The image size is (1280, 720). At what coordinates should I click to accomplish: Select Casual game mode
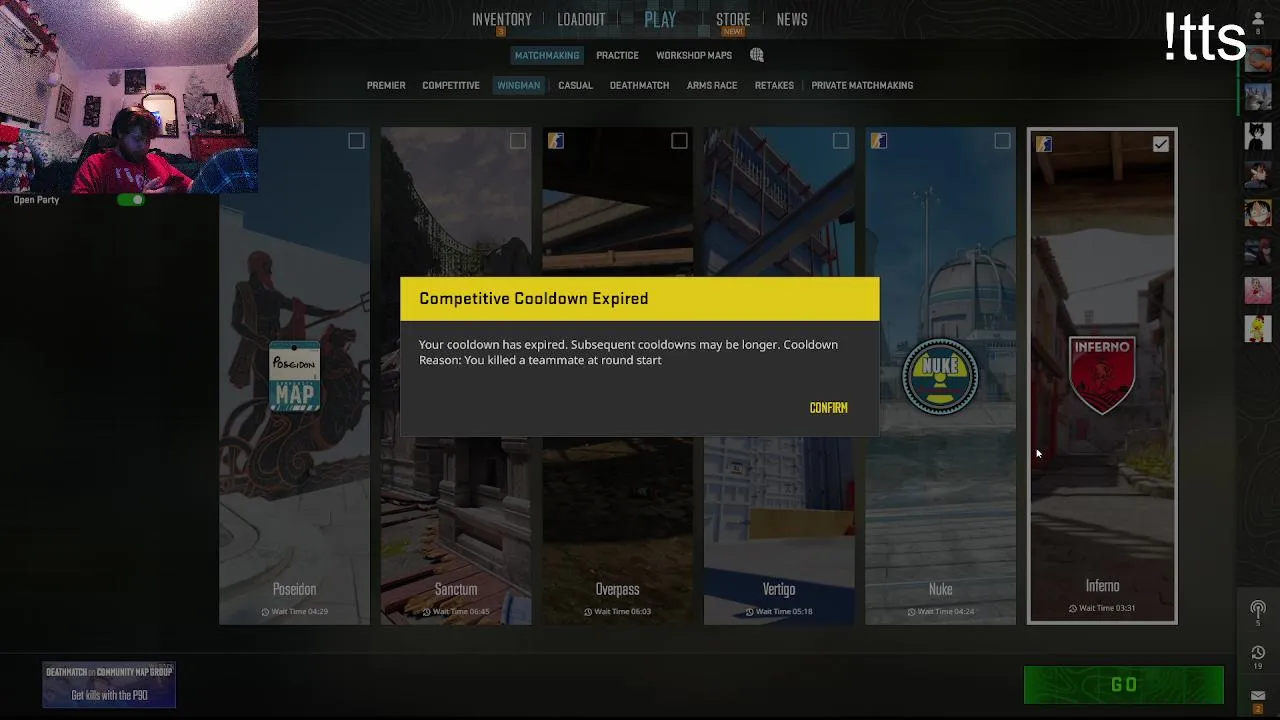(575, 85)
